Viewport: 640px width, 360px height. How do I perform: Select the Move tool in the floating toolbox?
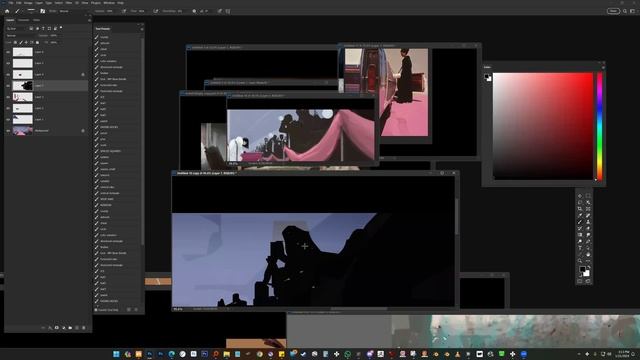coord(580,196)
